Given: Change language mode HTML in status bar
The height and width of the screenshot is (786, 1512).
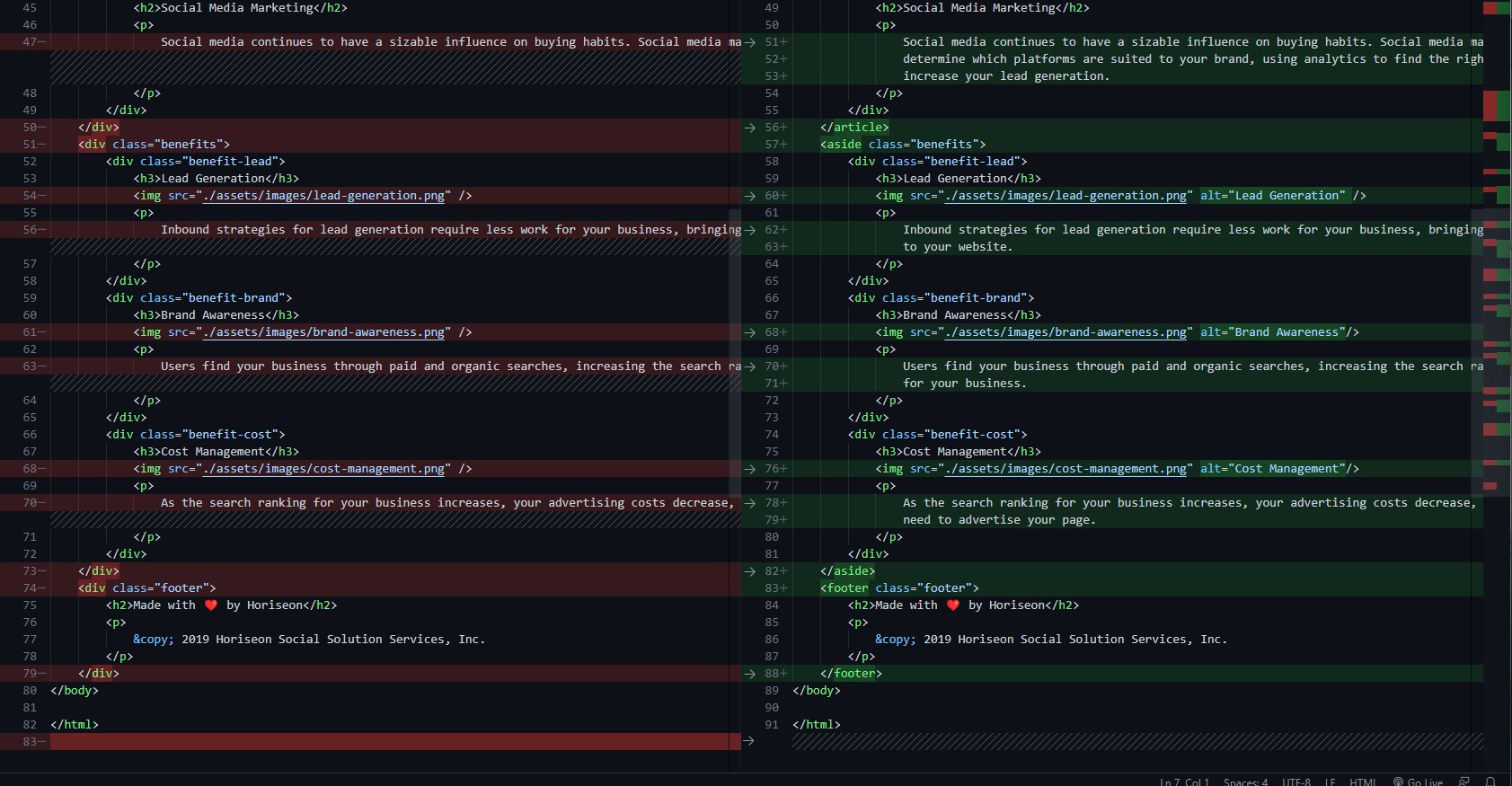Looking at the screenshot, I should pyautogui.click(x=1363, y=782).
